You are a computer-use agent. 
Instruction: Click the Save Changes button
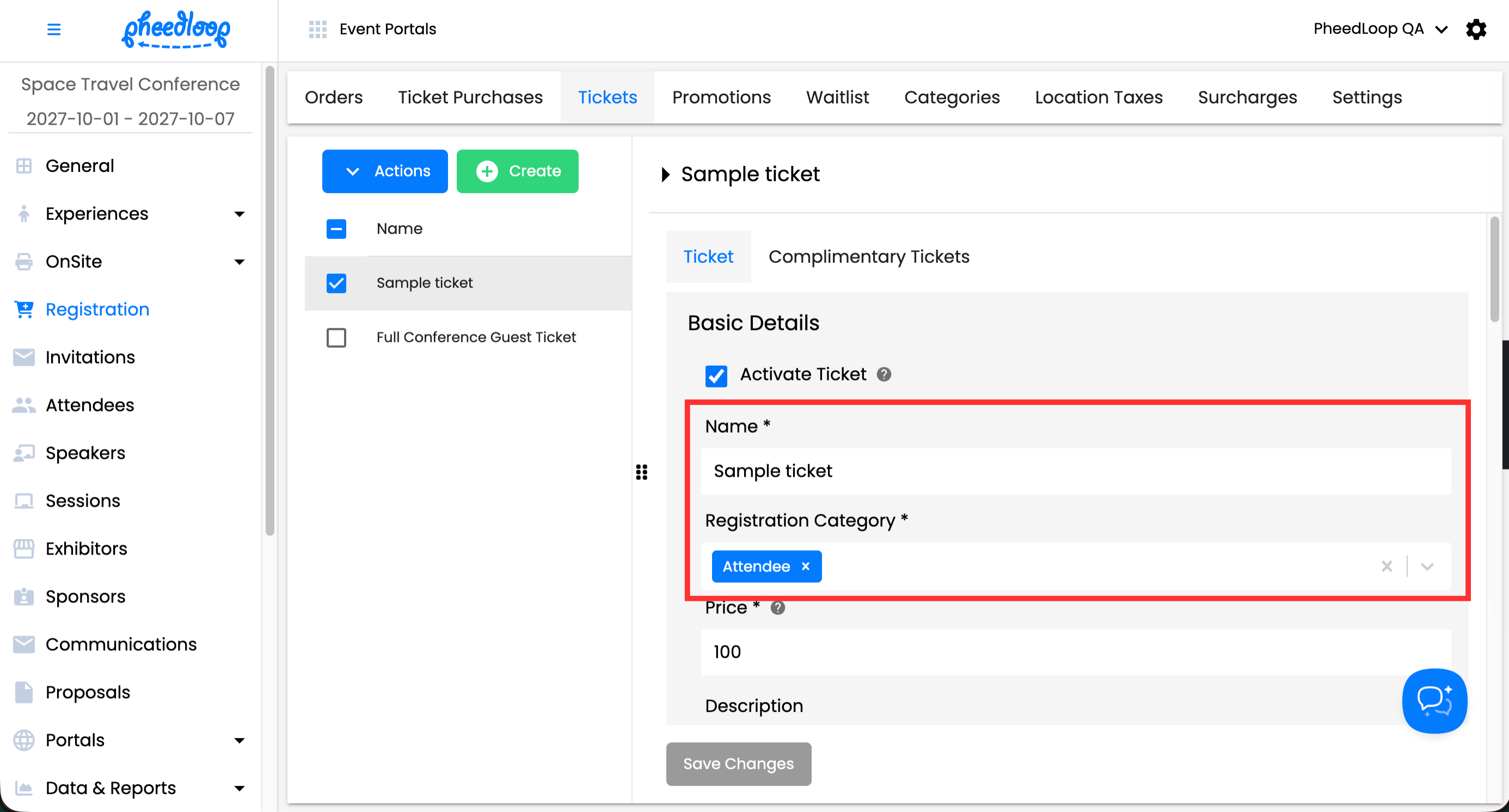point(738,764)
